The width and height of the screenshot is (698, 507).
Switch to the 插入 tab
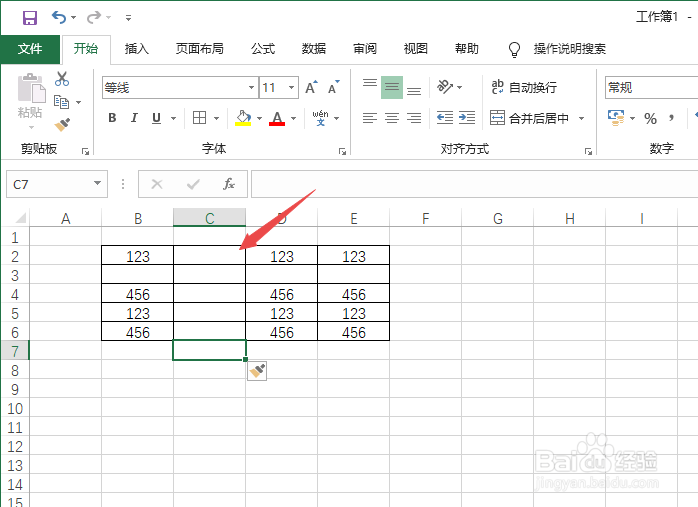click(x=136, y=49)
